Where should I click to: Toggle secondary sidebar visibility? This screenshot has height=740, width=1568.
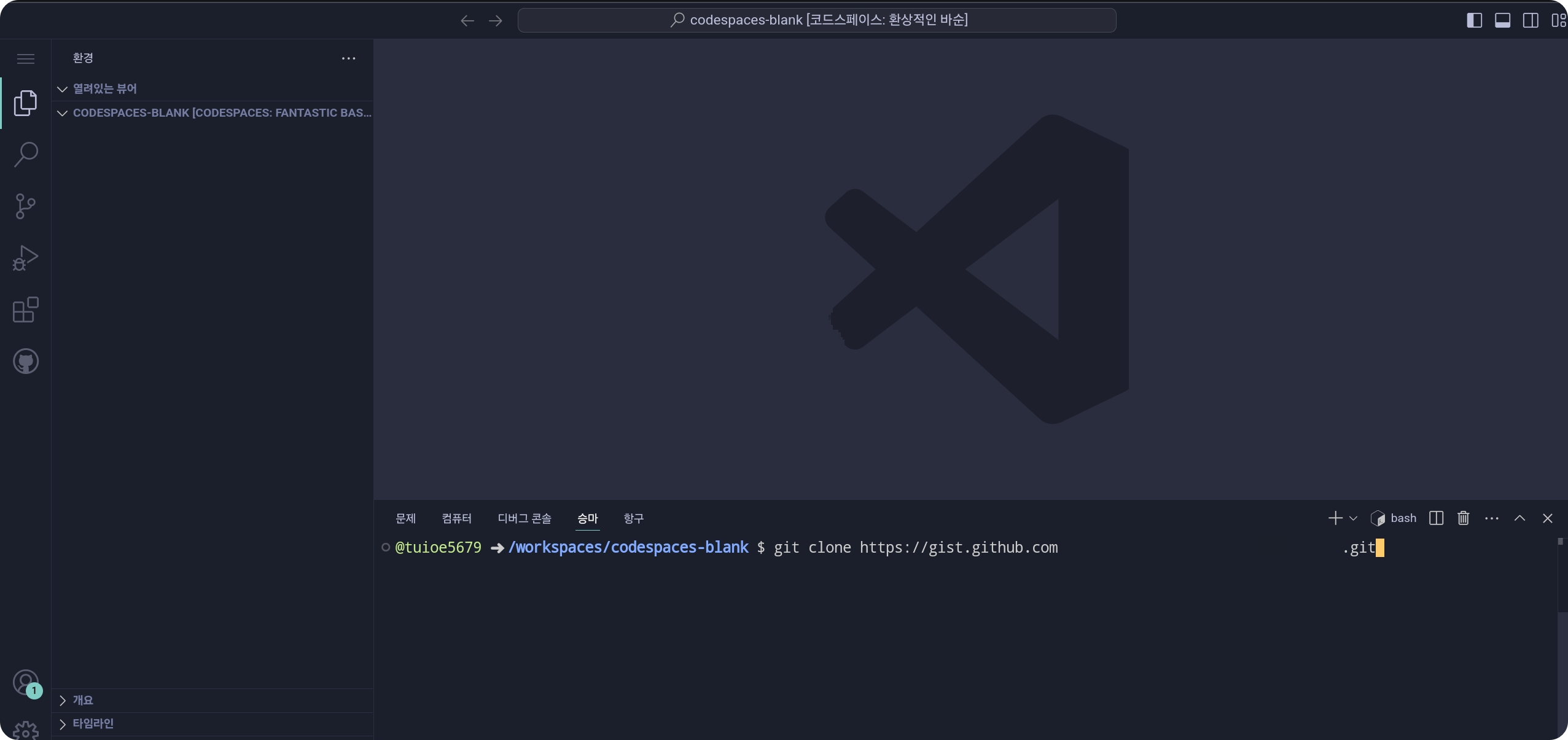pyautogui.click(x=1531, y=20)
